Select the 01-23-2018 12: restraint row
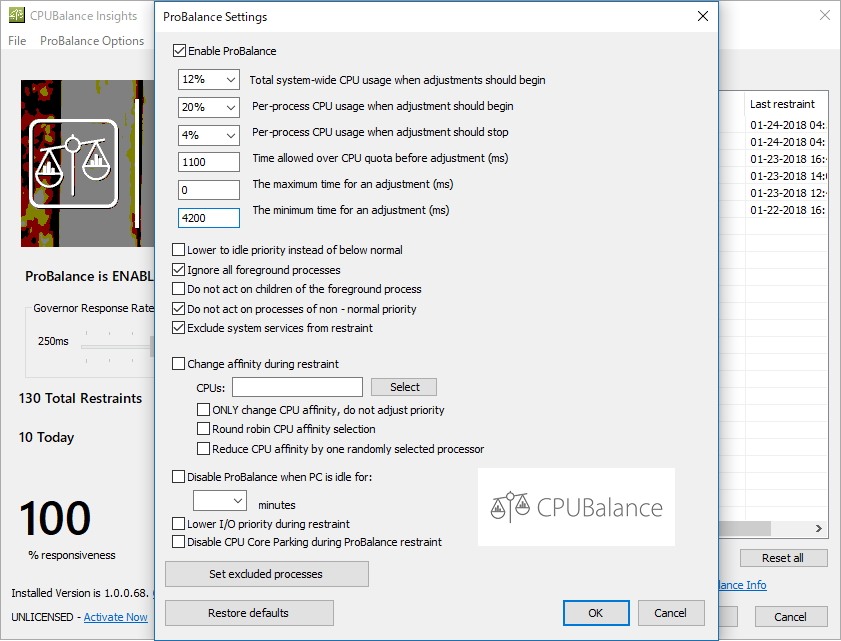Image resolution: width=841 pixels, height=641 pixels. (774, 193)
